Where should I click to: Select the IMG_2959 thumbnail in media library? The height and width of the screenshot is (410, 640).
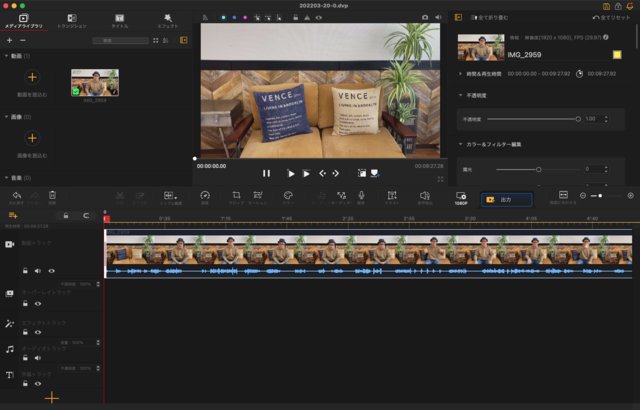coord(95,82)
